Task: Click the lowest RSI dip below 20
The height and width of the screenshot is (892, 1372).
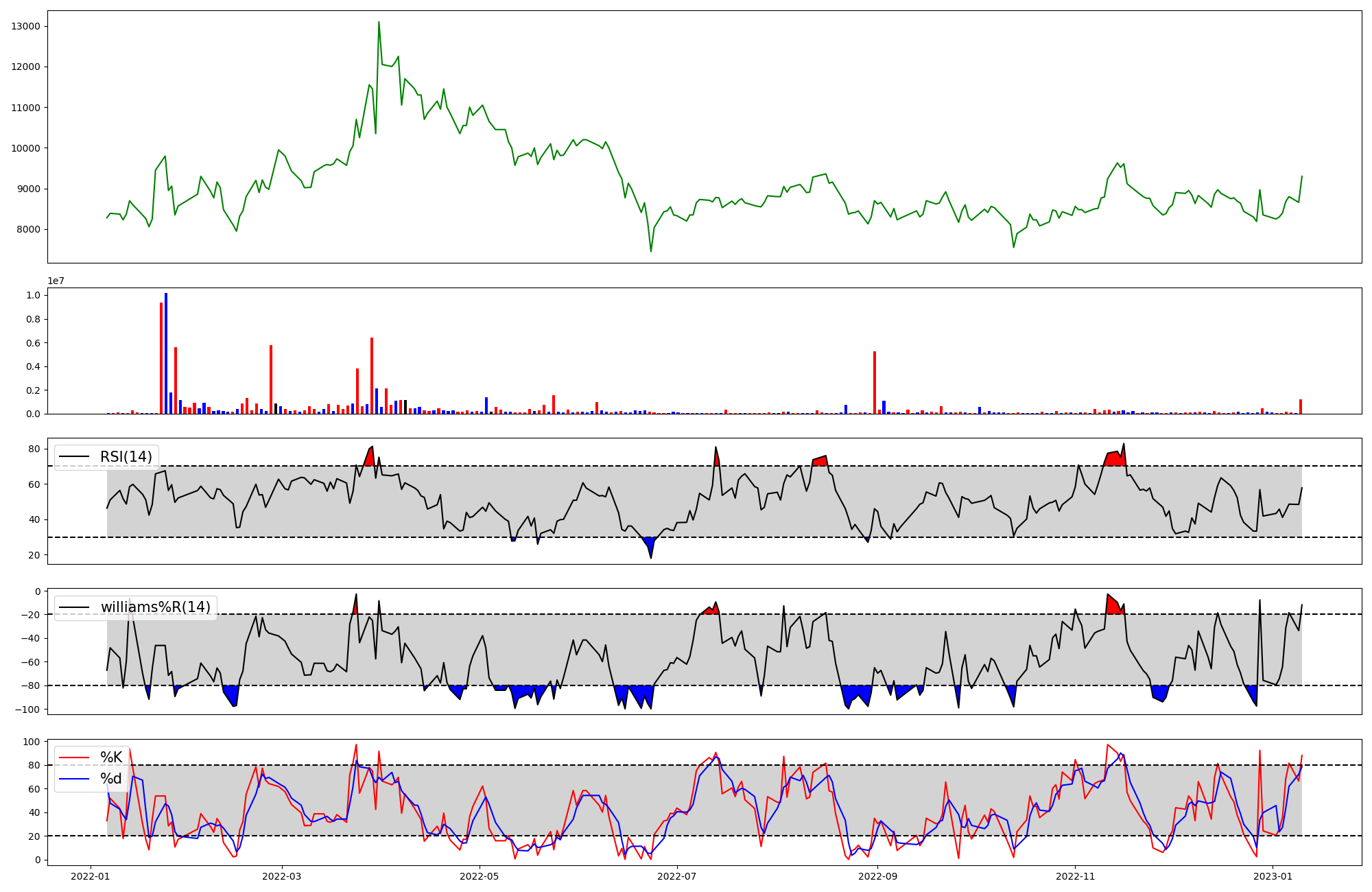Action: point(651,556)
